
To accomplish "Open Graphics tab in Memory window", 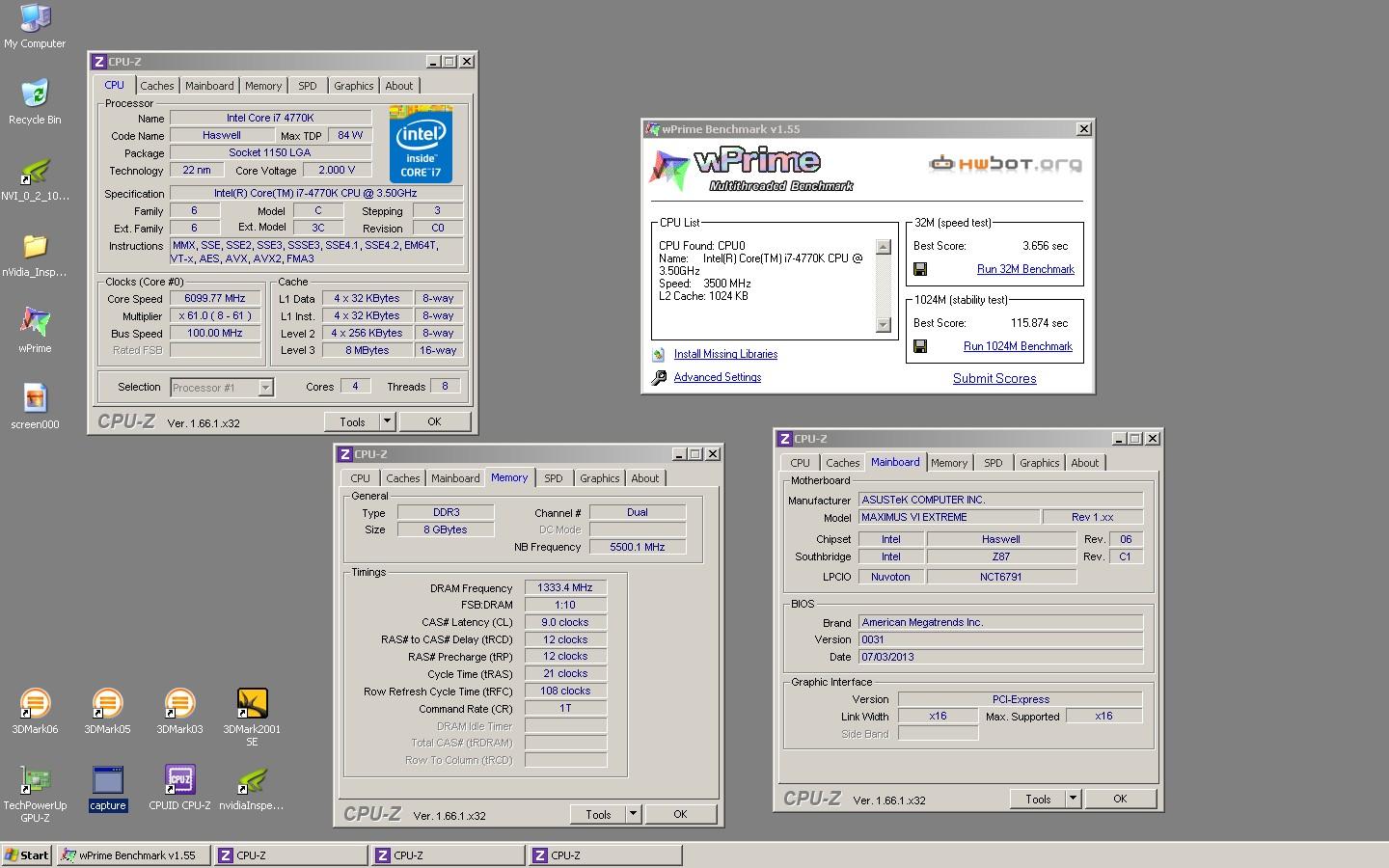I will [599, 478].
